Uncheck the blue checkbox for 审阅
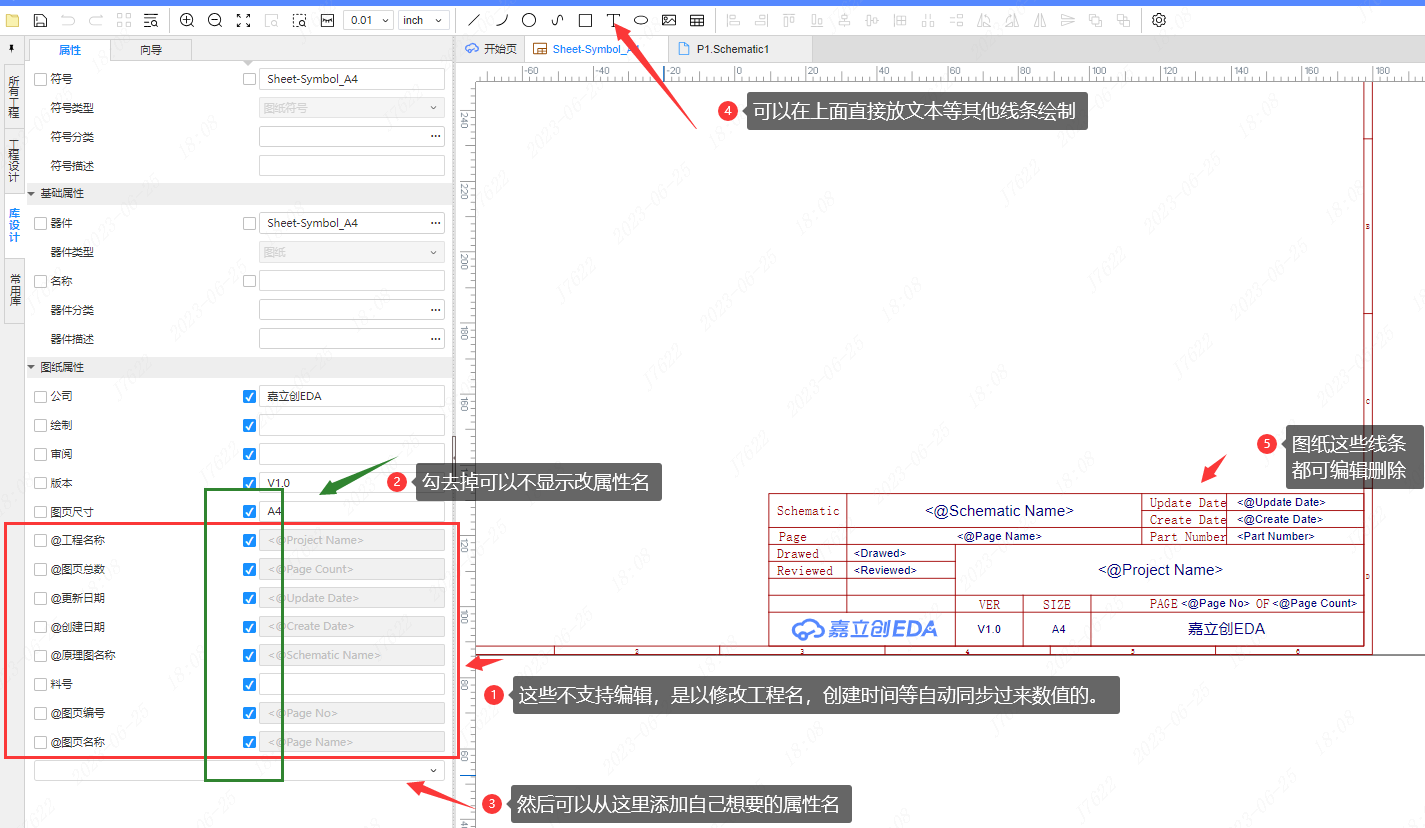The image size is (1425, 828). [250, 454]
